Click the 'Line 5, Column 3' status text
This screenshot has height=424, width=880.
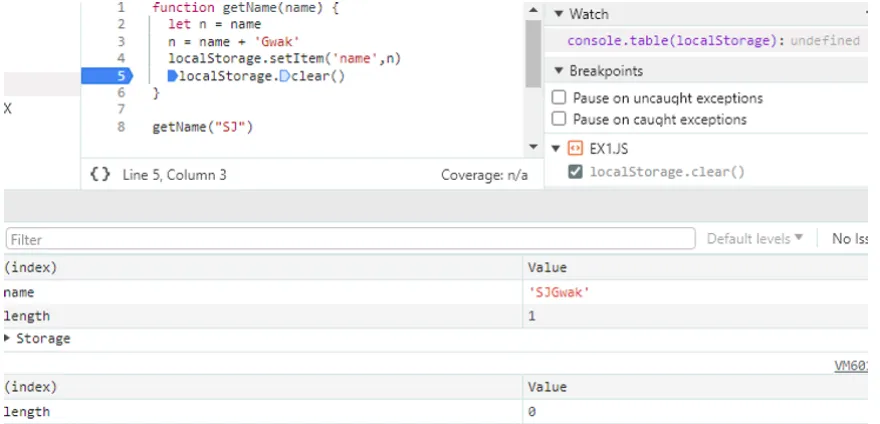click(x=175, y=175)
